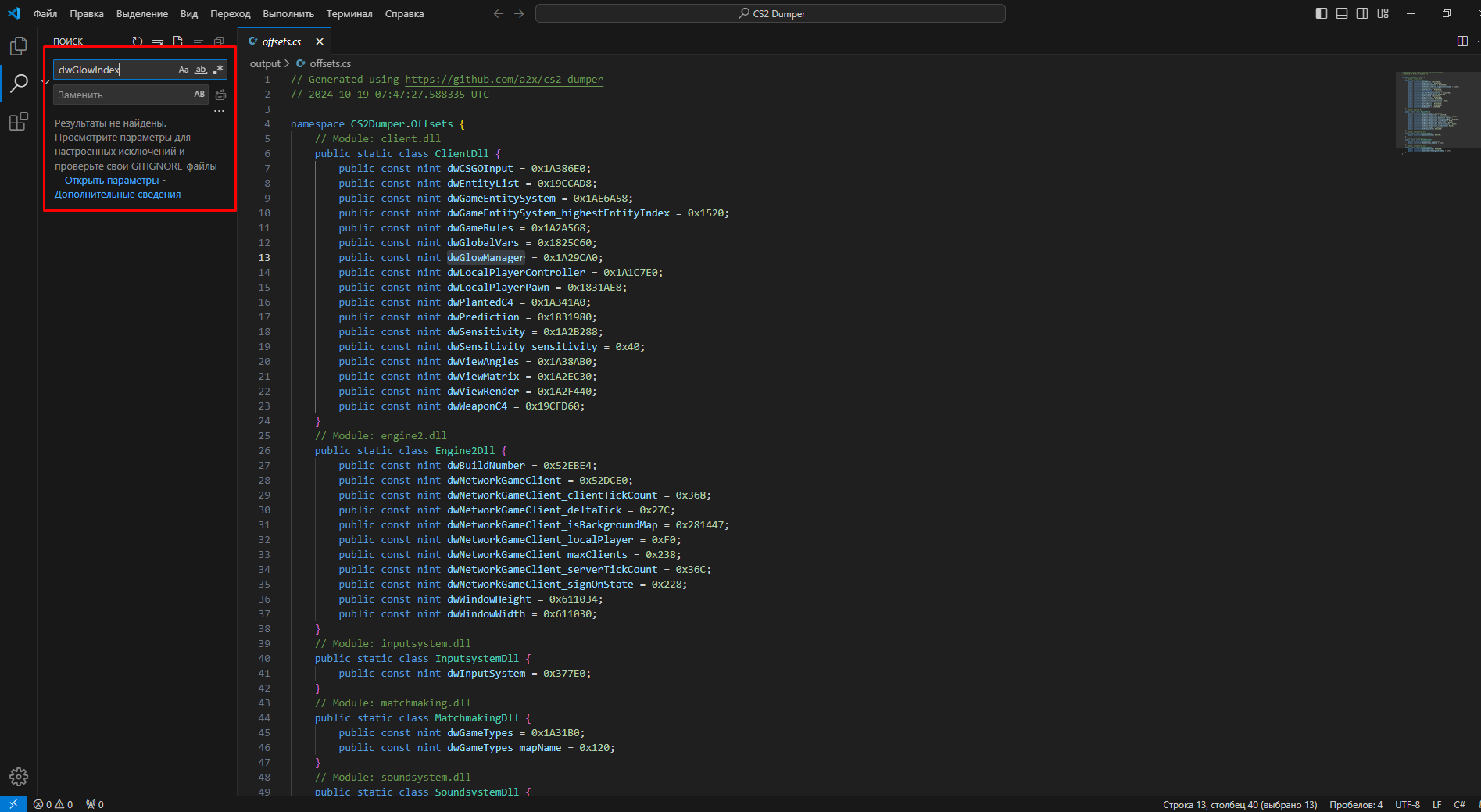Image resolution: width=1481 pixels, height=812 pixels.
Task: Open the Вид menu
Action: (x=189, y=13)
